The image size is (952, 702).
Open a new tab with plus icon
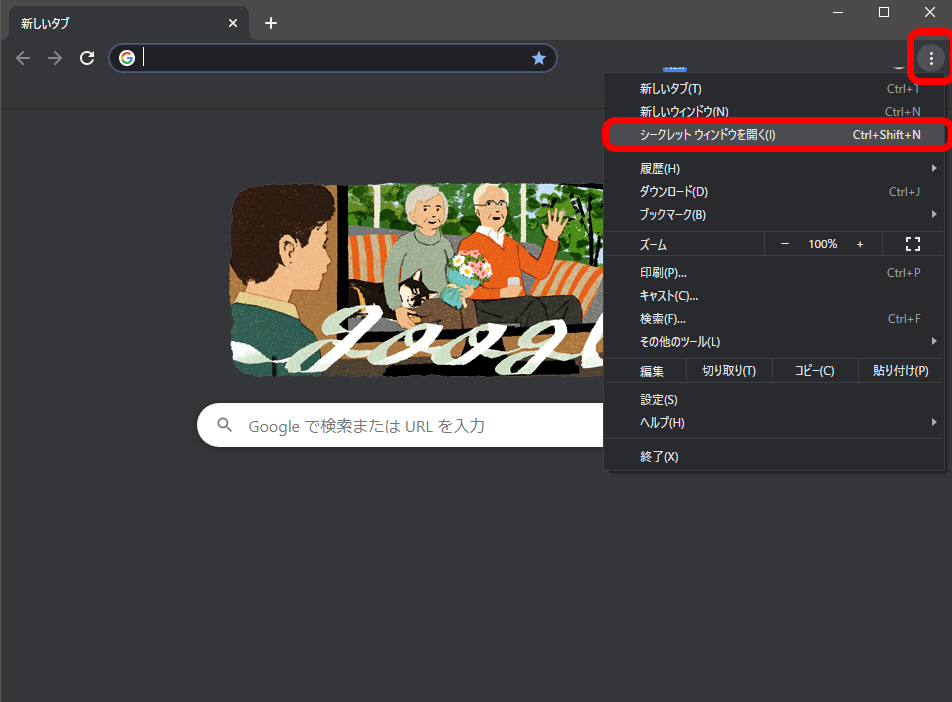[x=271, y=23]
